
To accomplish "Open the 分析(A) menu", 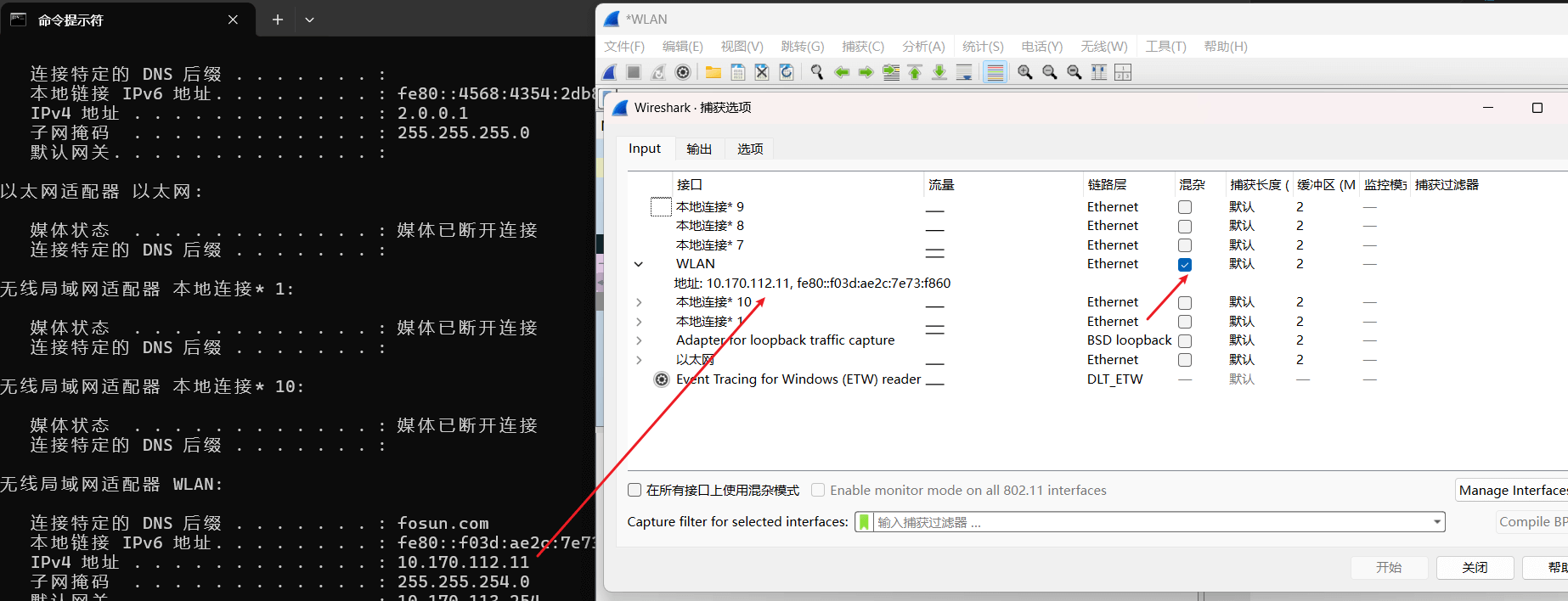I will pos(923,47).
